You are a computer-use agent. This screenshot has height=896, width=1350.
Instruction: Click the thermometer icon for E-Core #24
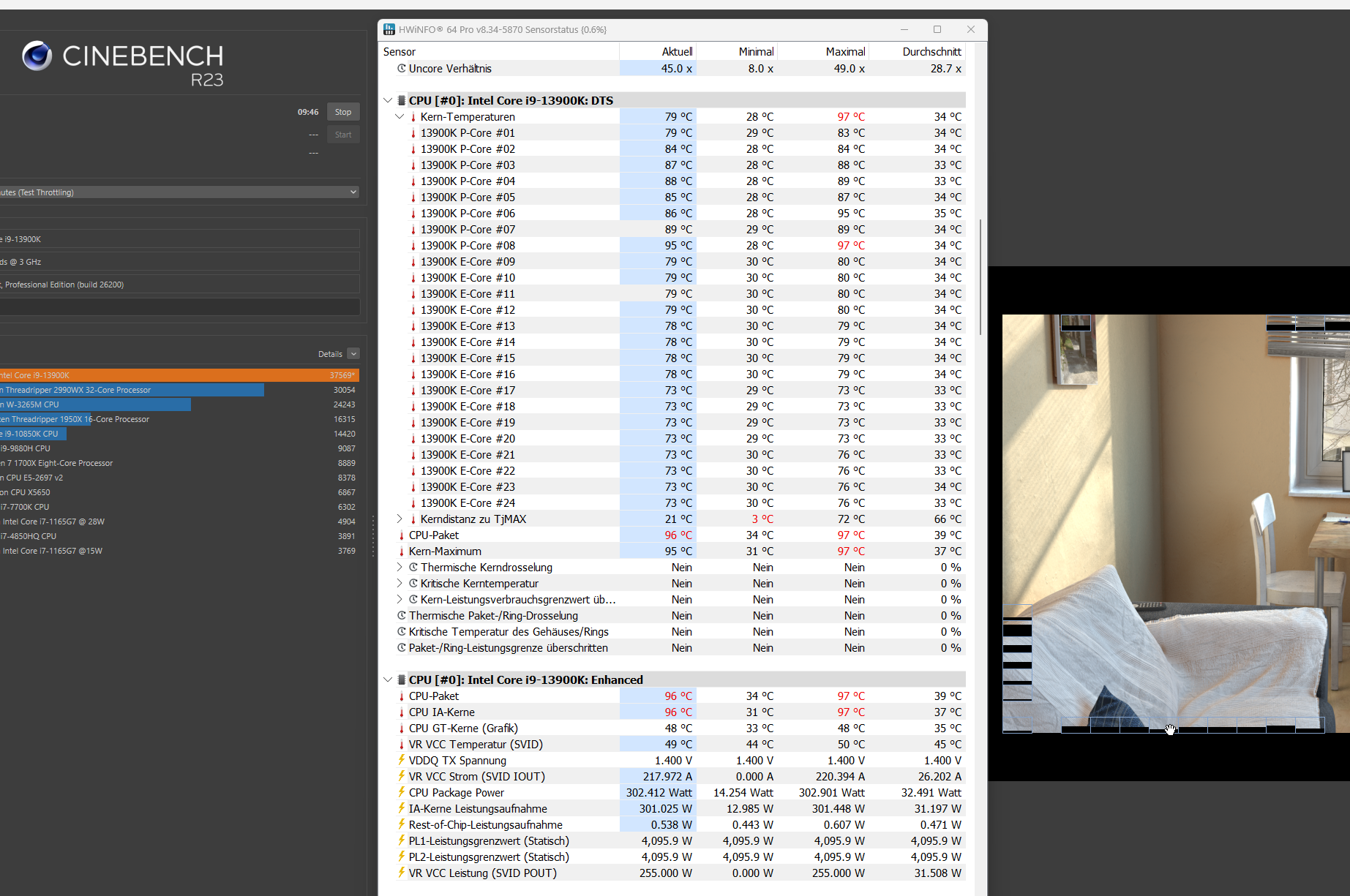[x=413, y=503]
